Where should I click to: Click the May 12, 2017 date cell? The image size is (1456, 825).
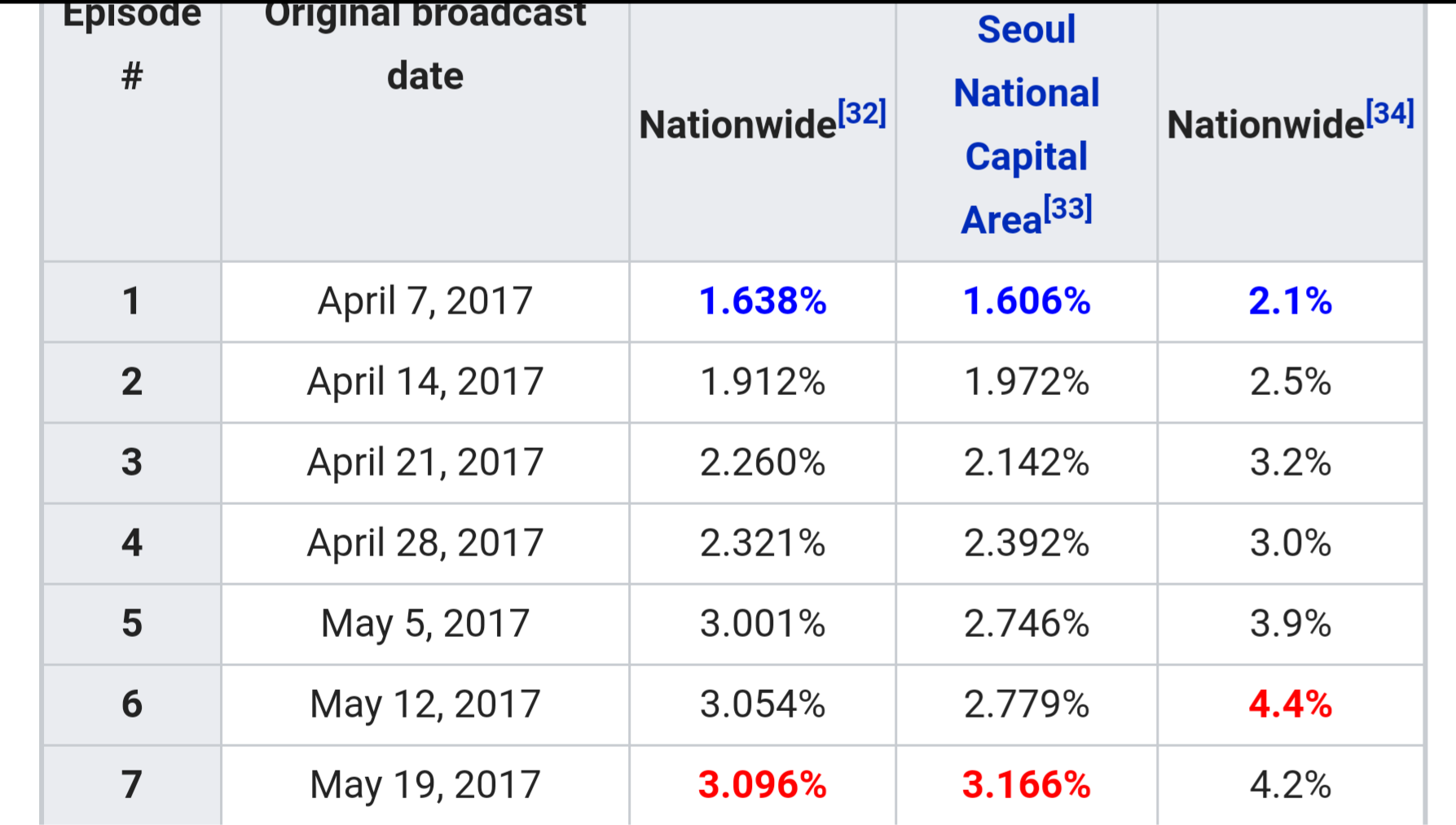424,704
